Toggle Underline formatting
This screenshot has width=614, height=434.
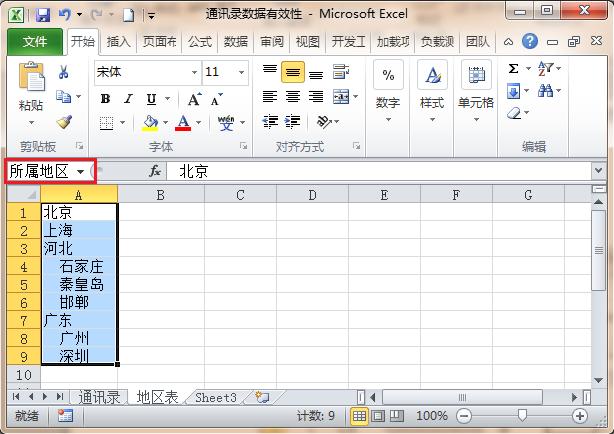(x=151, y=99)
